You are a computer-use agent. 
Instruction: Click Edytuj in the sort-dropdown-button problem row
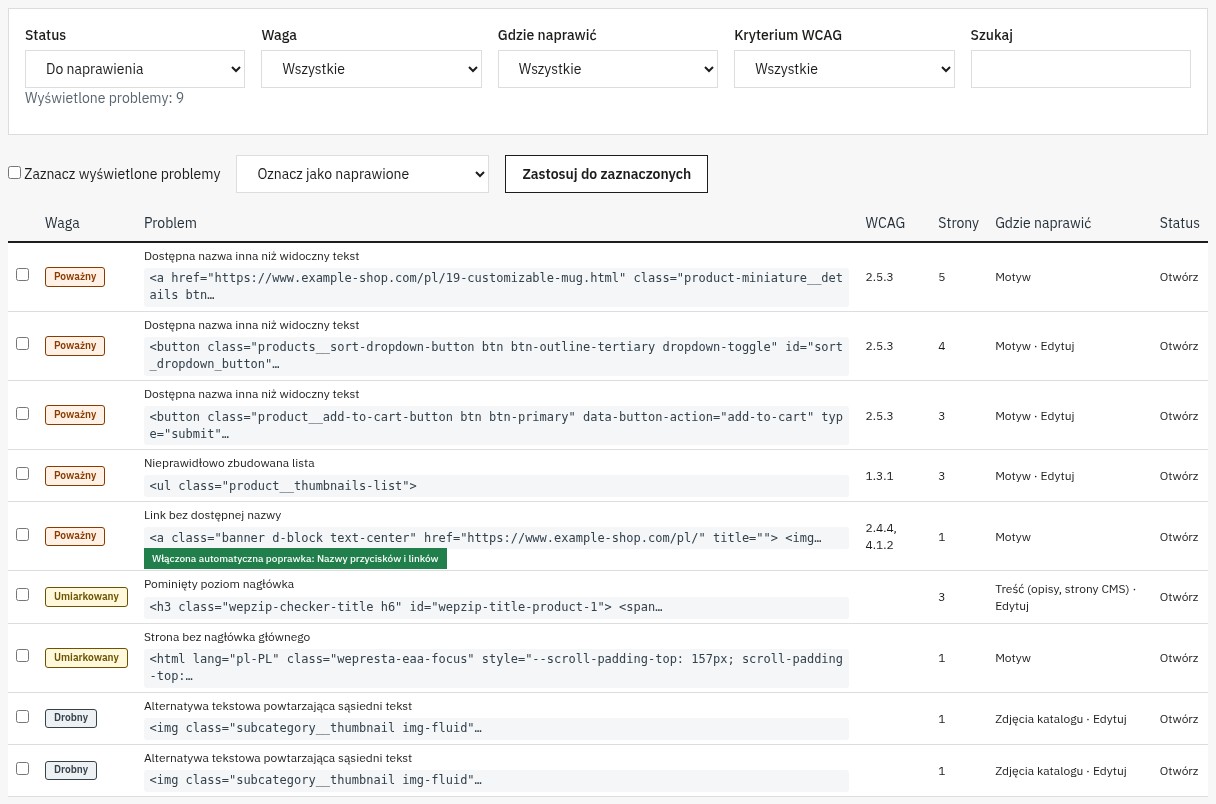(x=1057, y=346)
